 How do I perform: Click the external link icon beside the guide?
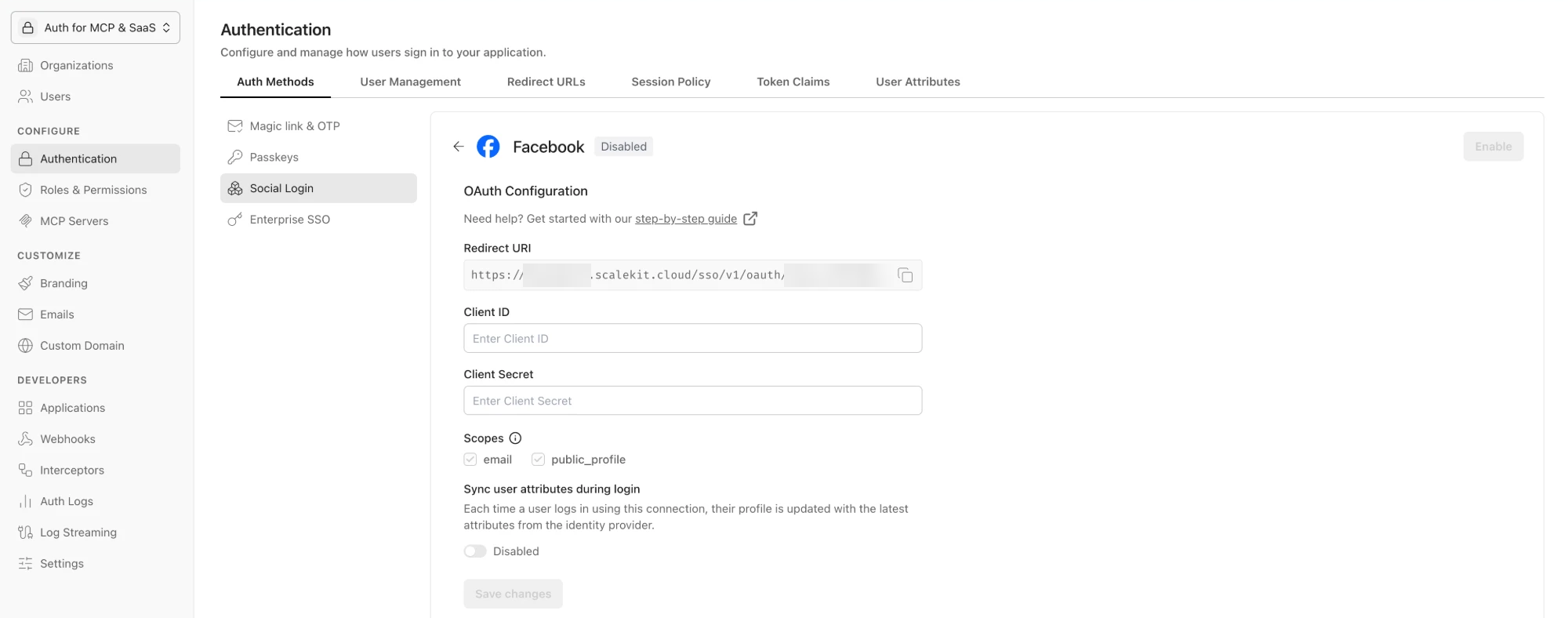(750, 219)
